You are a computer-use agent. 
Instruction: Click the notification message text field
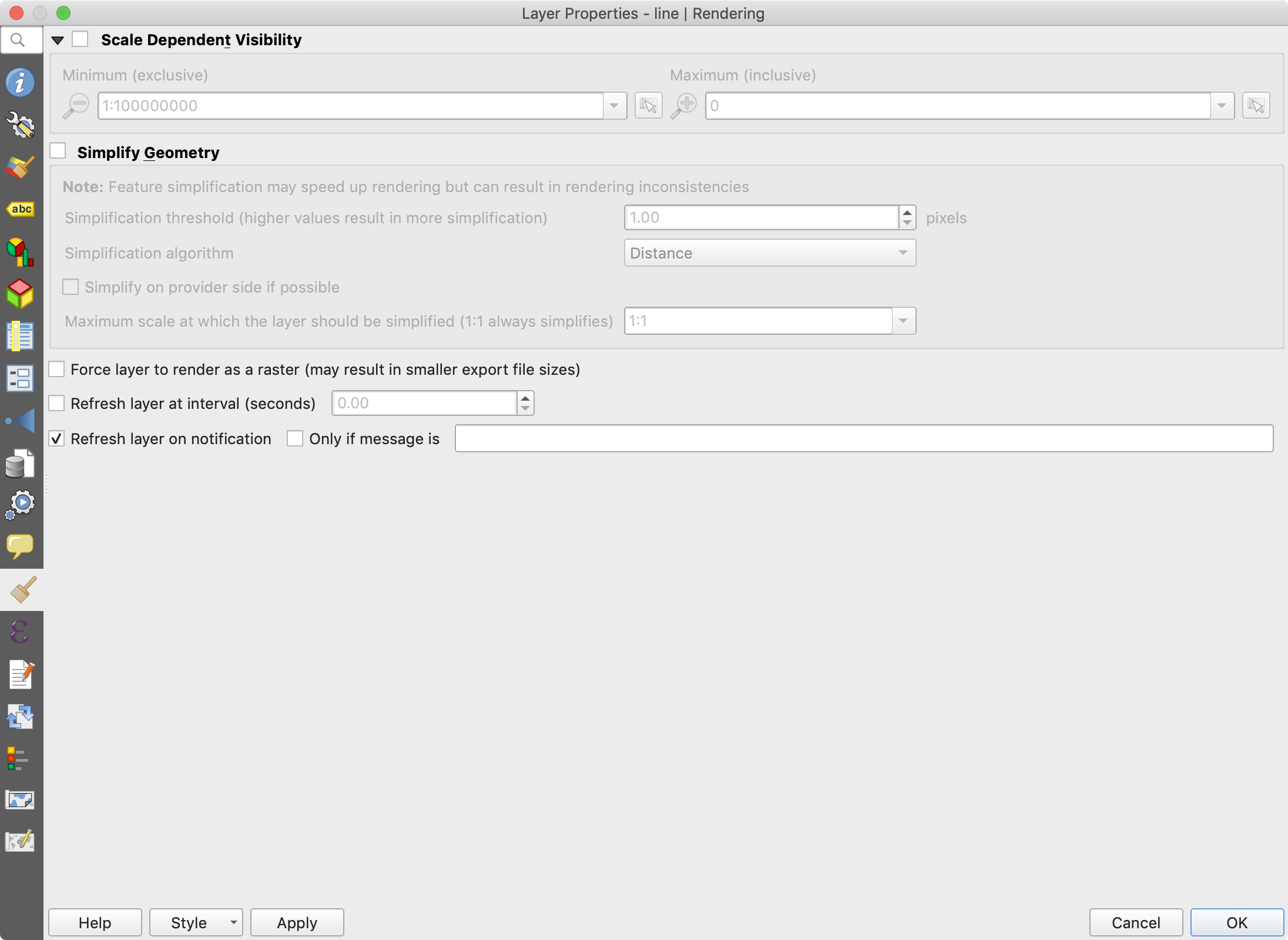pyautogui.click(x=863, y=438)
